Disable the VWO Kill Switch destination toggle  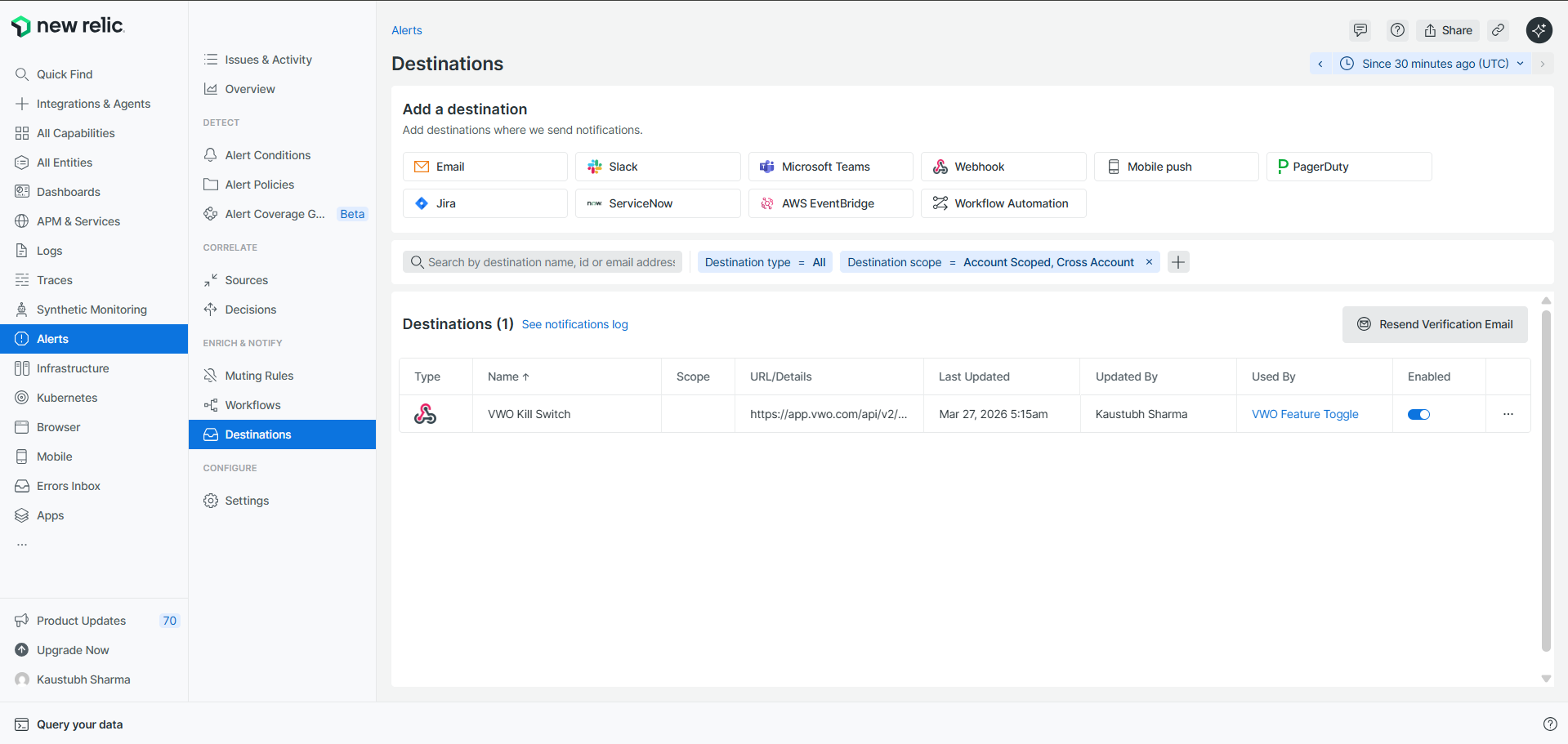click(x=1418, y=414)
